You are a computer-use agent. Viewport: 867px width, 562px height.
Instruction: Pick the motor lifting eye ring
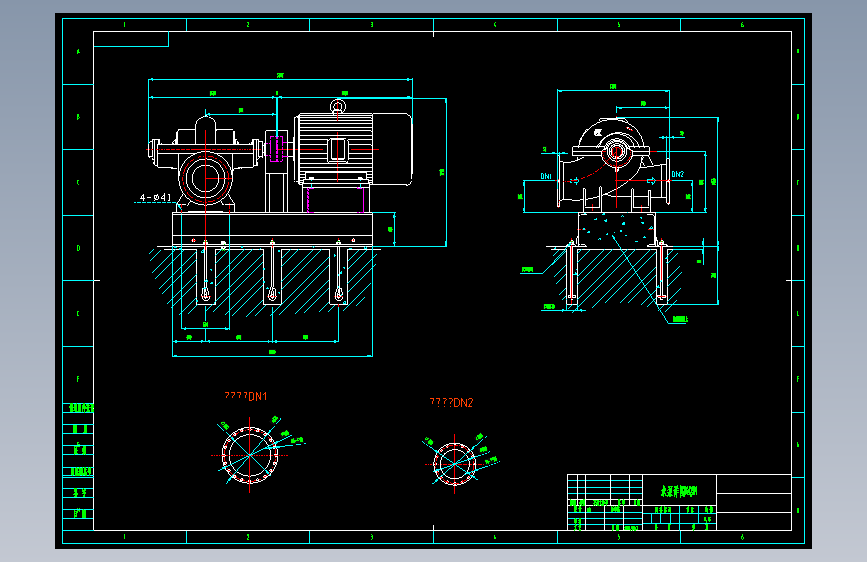338,106
